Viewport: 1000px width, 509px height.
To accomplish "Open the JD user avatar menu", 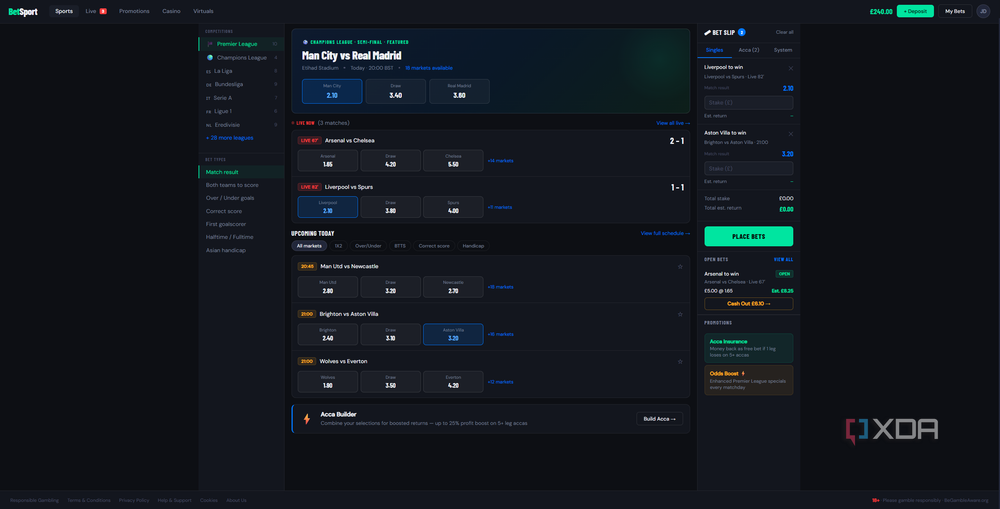I will [983, 11].
